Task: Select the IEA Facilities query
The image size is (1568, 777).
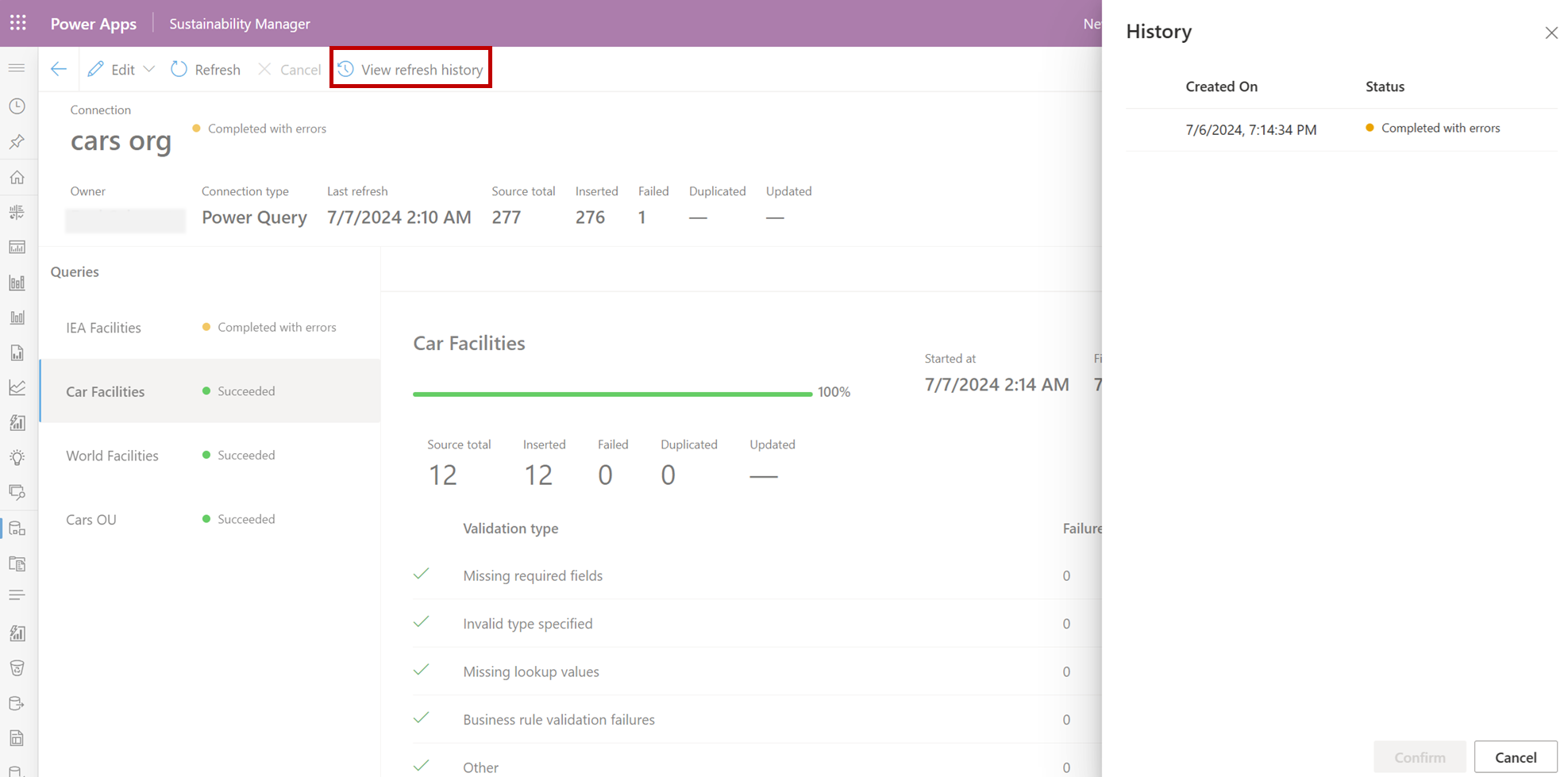Action: (210, 327)
